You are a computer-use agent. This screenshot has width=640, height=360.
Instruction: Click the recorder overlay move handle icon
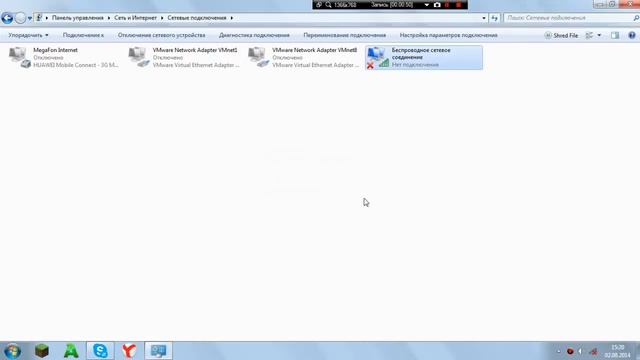pos(319,5)
